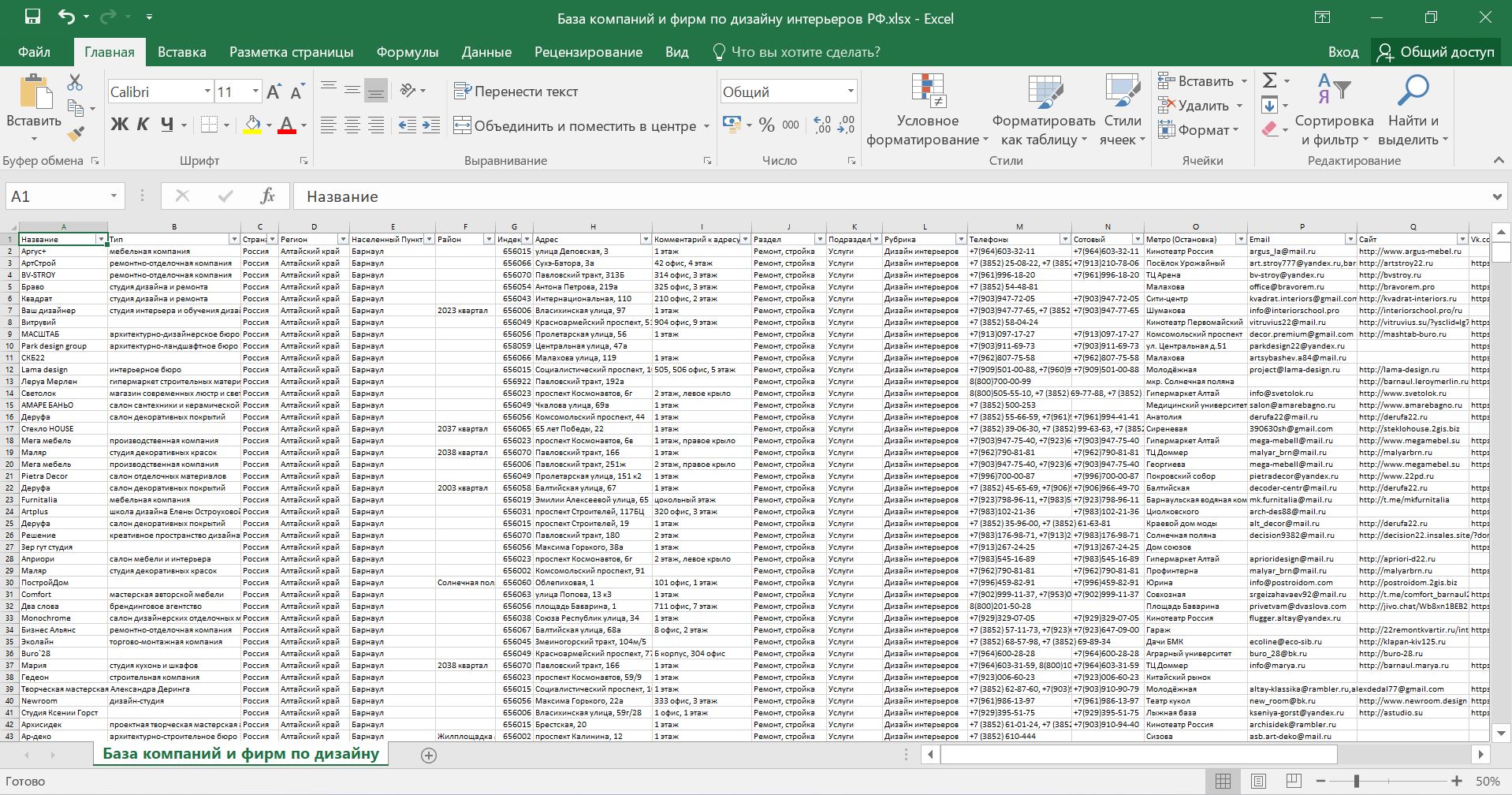Click the Общий доступ share button
Screen dimensions: 1512x795
(1436, 52)
